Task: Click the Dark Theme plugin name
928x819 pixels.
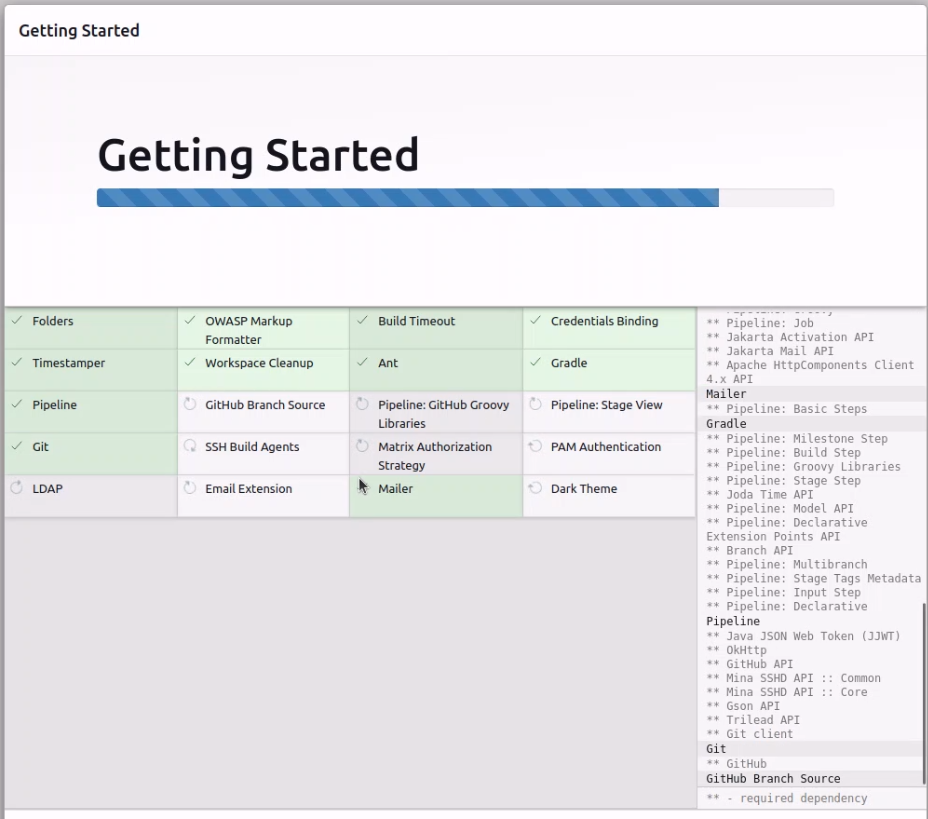Action: [x=584, y=489]
